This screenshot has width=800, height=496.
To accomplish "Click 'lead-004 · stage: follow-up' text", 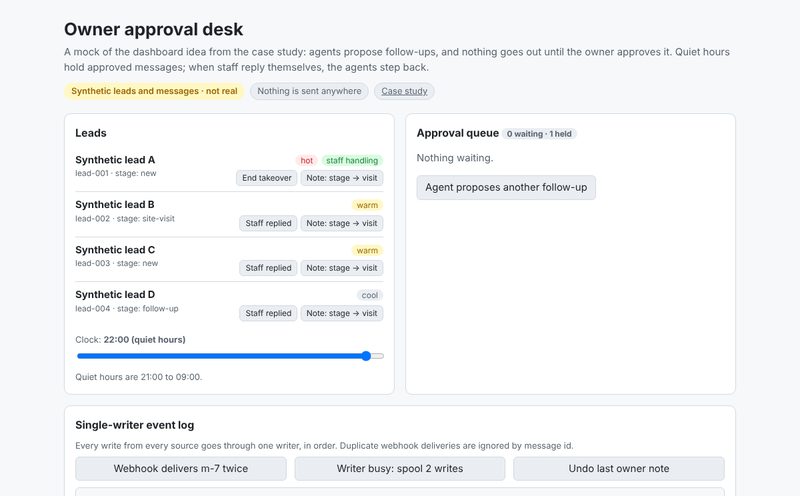I will click(x=127, y=309).
